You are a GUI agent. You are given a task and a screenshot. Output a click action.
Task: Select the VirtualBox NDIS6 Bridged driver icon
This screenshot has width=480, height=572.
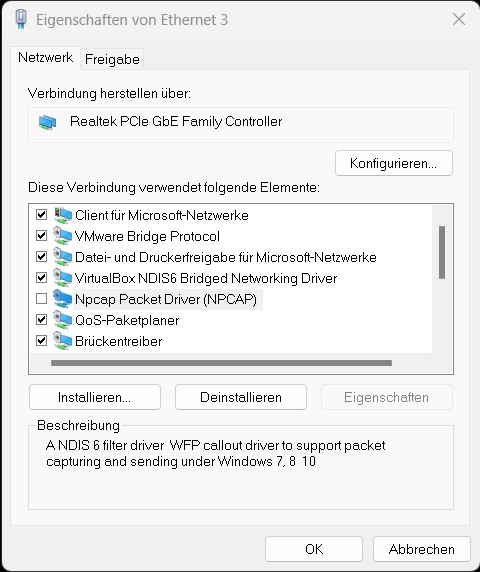pyautogui.click(x=63, y=278)
